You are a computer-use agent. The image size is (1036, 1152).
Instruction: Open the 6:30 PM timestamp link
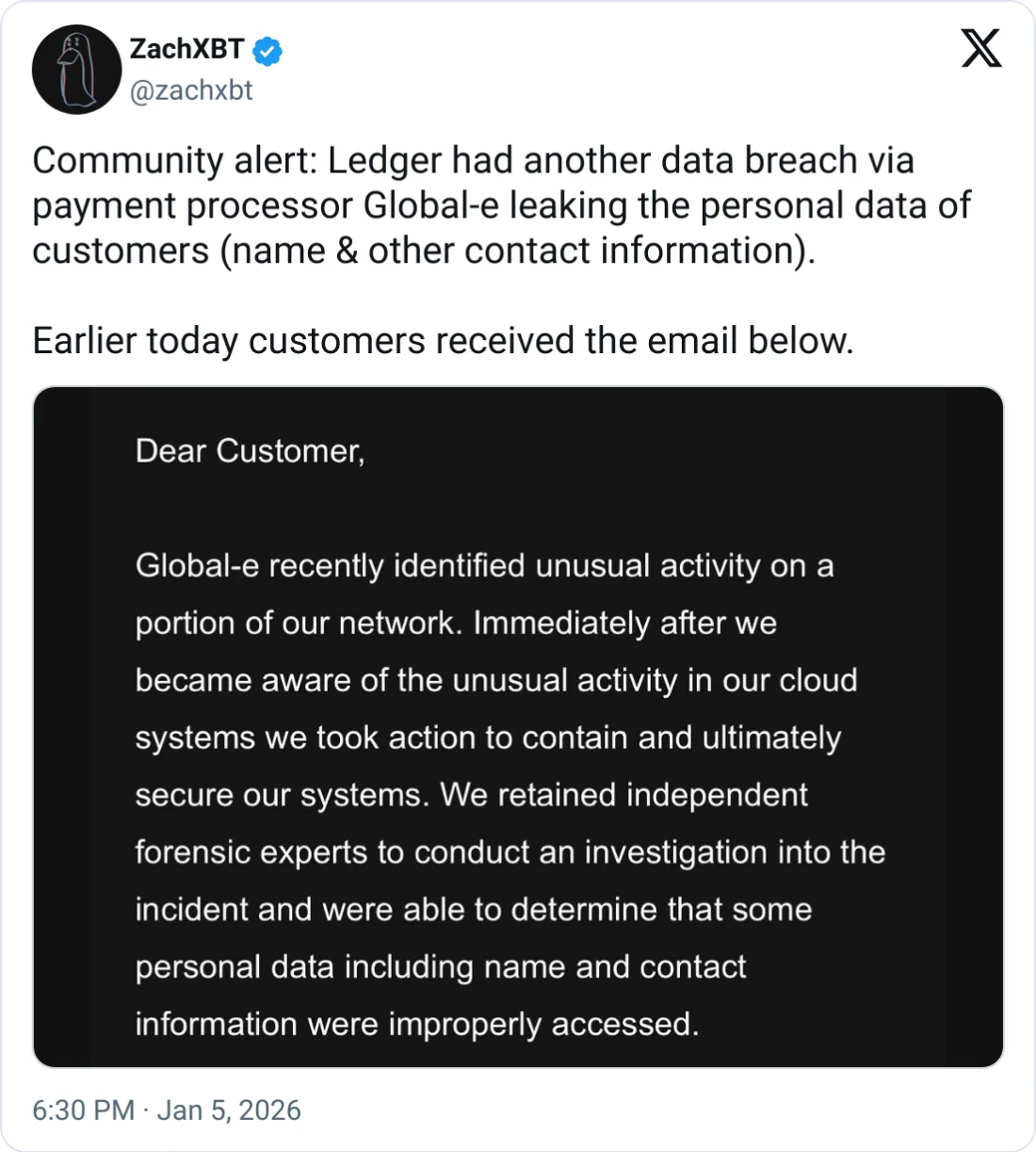83,1110
